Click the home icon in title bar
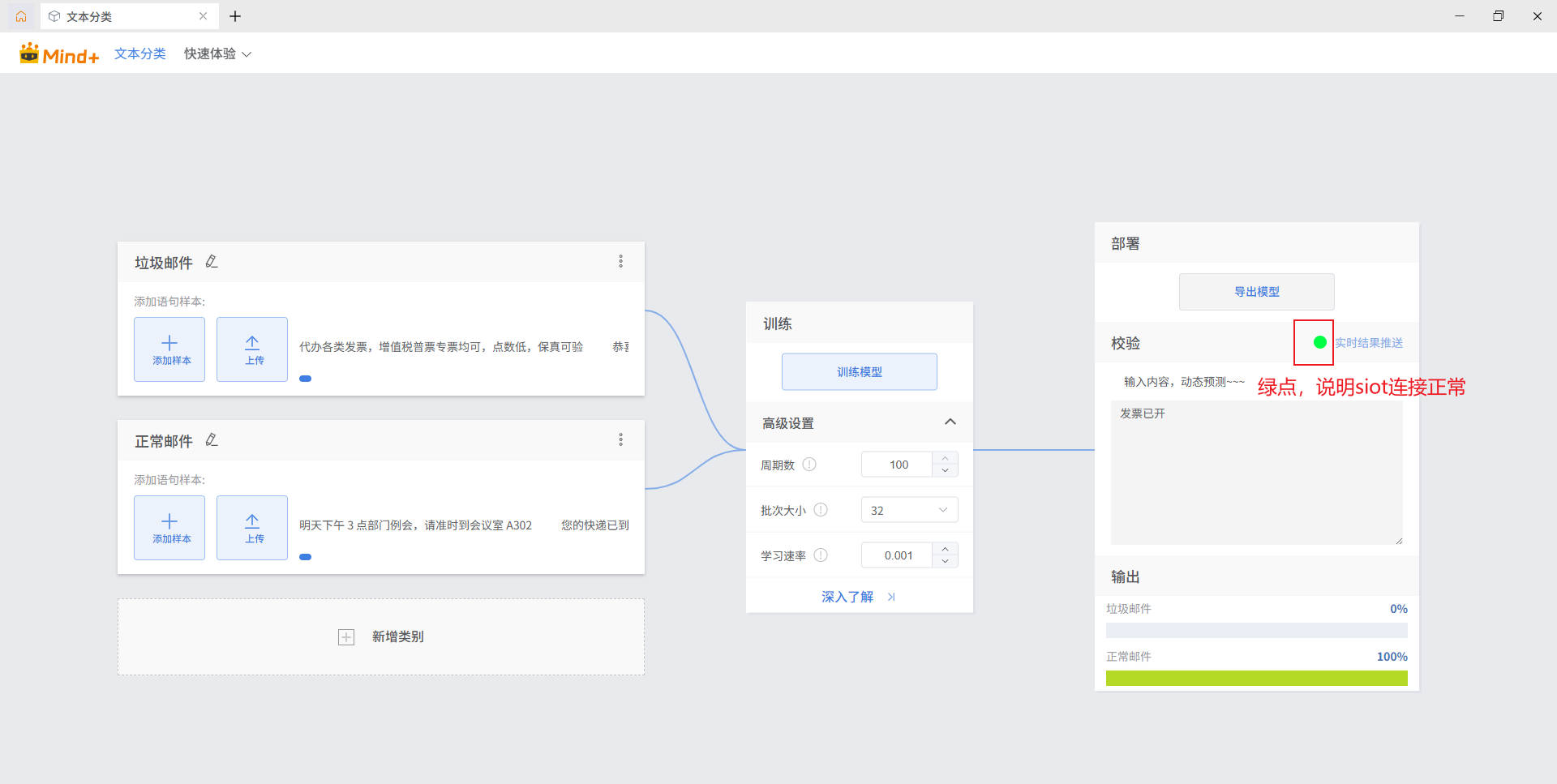This screenshot has height=784, width=1557. [x=21, y=16]
